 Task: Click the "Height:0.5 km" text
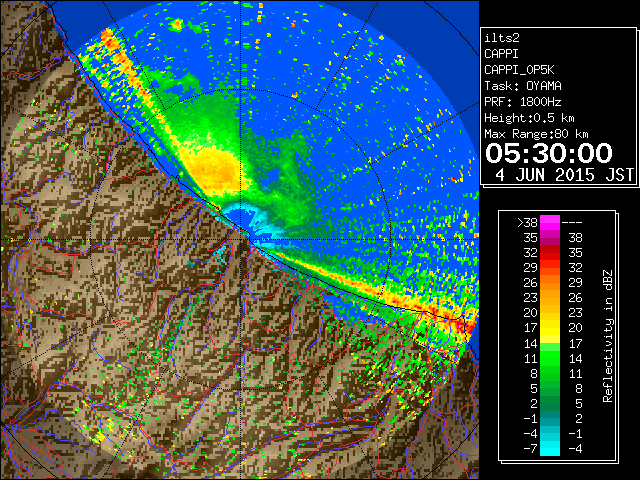point(529,118)
